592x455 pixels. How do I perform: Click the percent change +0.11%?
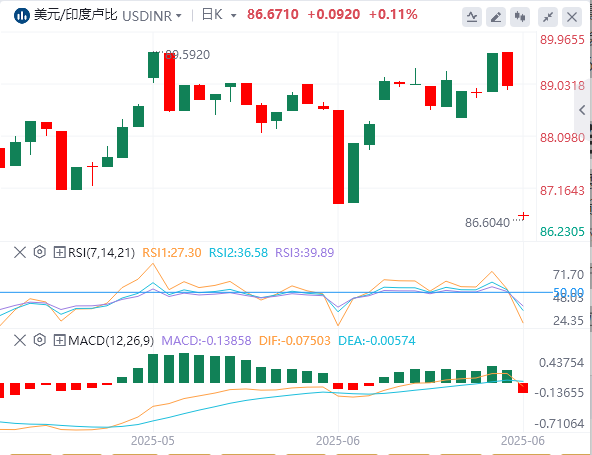click(x=393, y=15)
